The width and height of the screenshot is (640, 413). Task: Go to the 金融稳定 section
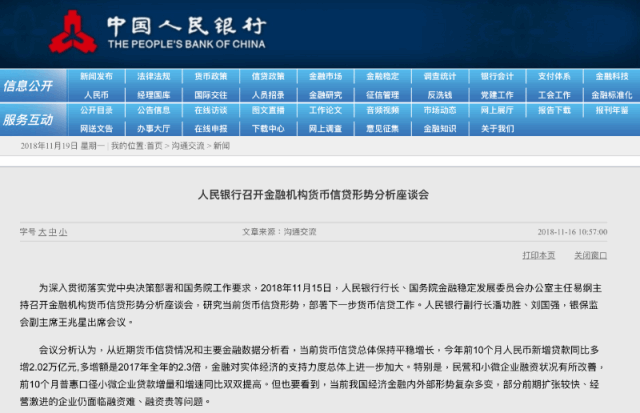coord(382,76)
